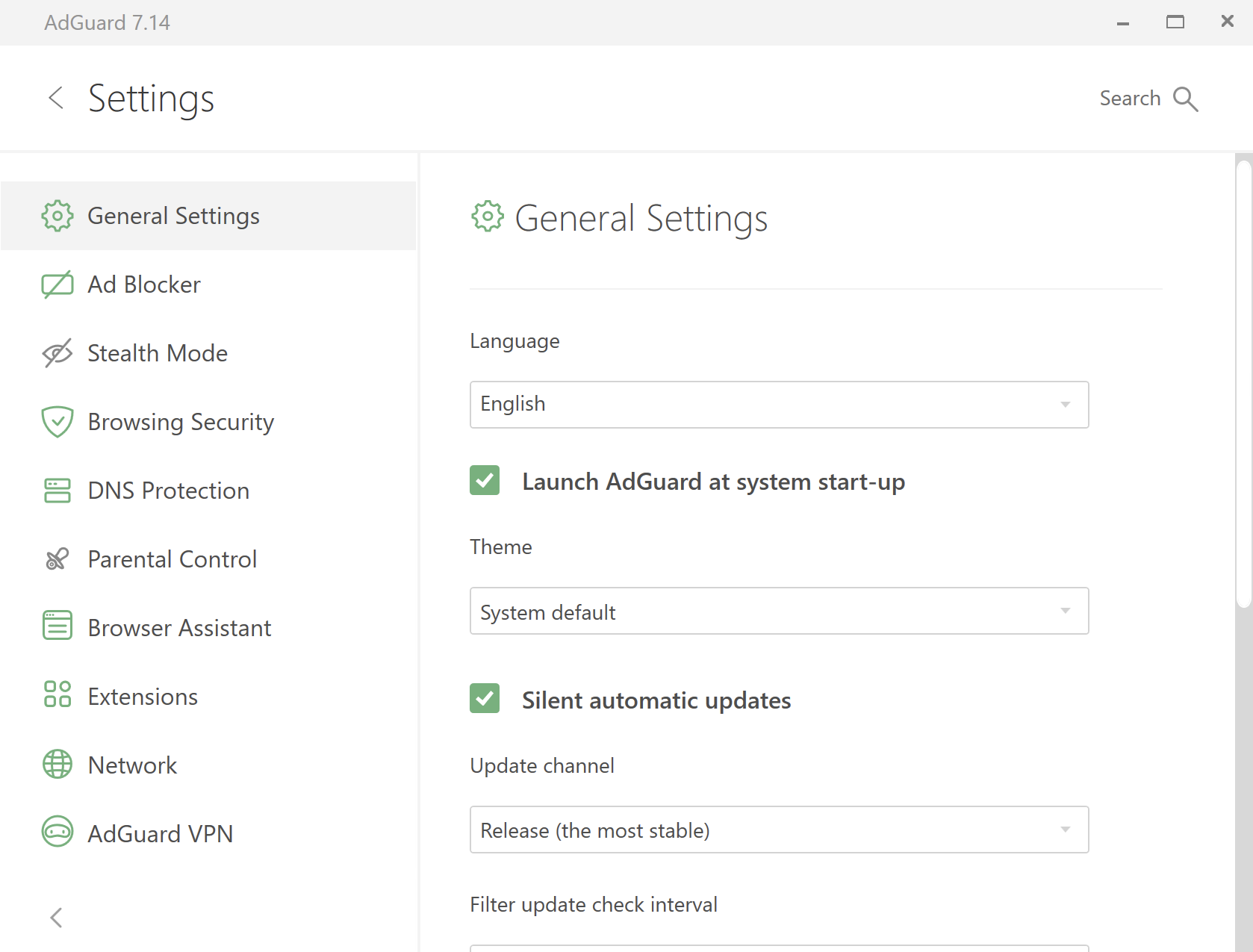The image size is (1253, 952).
Task: Maximize the AdGuard window
Action: pyautogui.click(x=1175, y=22)
